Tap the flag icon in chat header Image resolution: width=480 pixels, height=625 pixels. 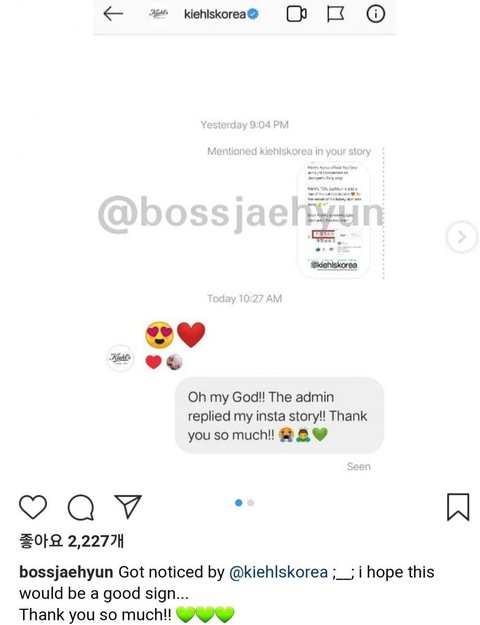click(x=335, y=14)
